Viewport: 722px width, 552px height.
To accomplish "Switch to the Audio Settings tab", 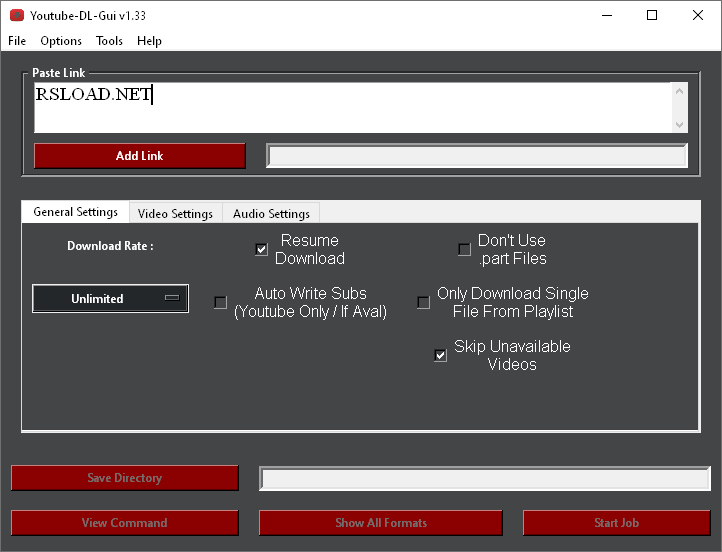I will tap(271, 214).
